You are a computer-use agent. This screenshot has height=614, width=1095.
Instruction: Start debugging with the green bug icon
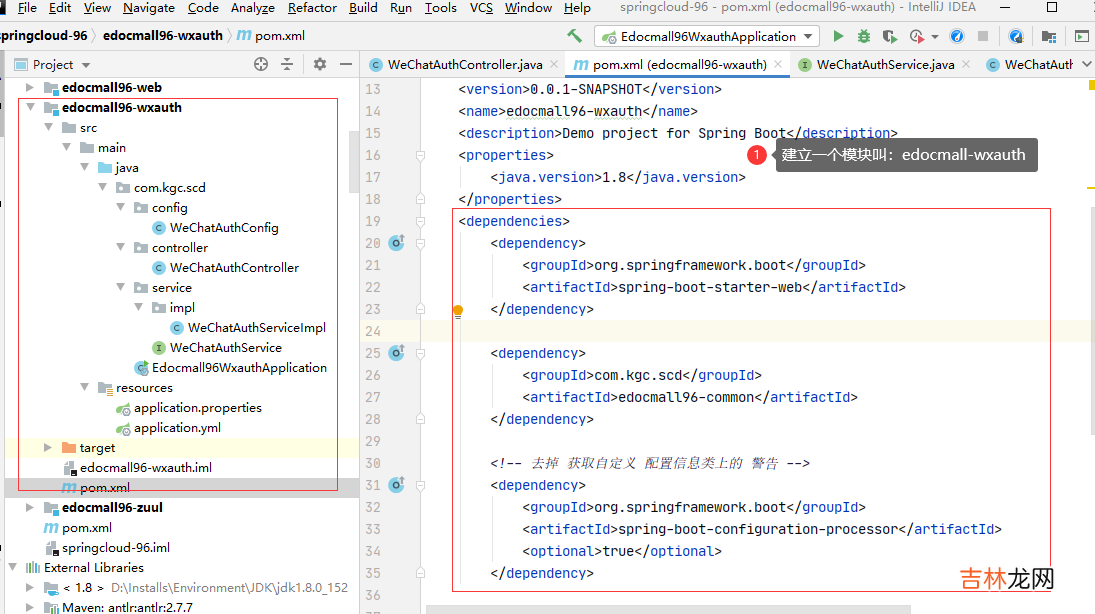(863, 36)
